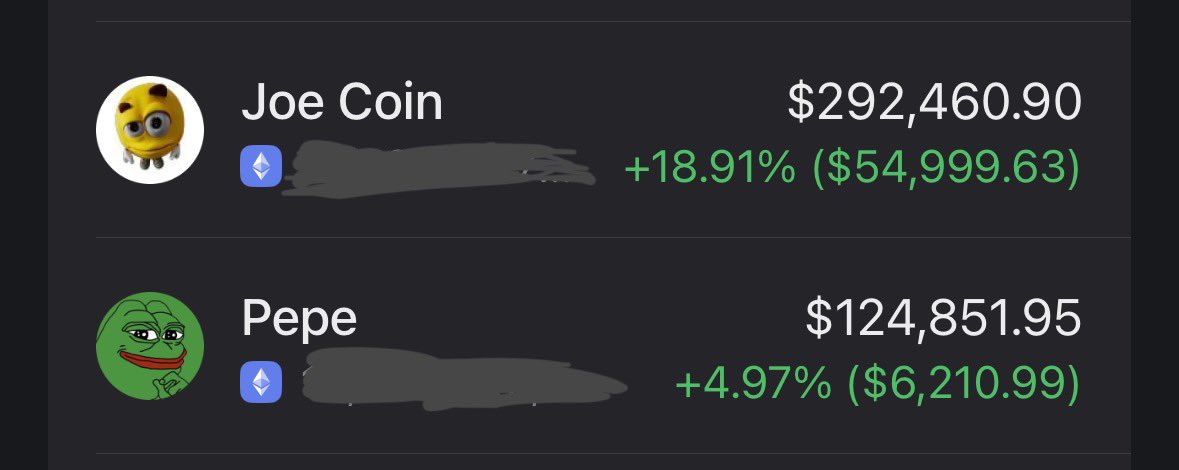
Task: Select the Pepe token name
Action: [x=299, y=319]
